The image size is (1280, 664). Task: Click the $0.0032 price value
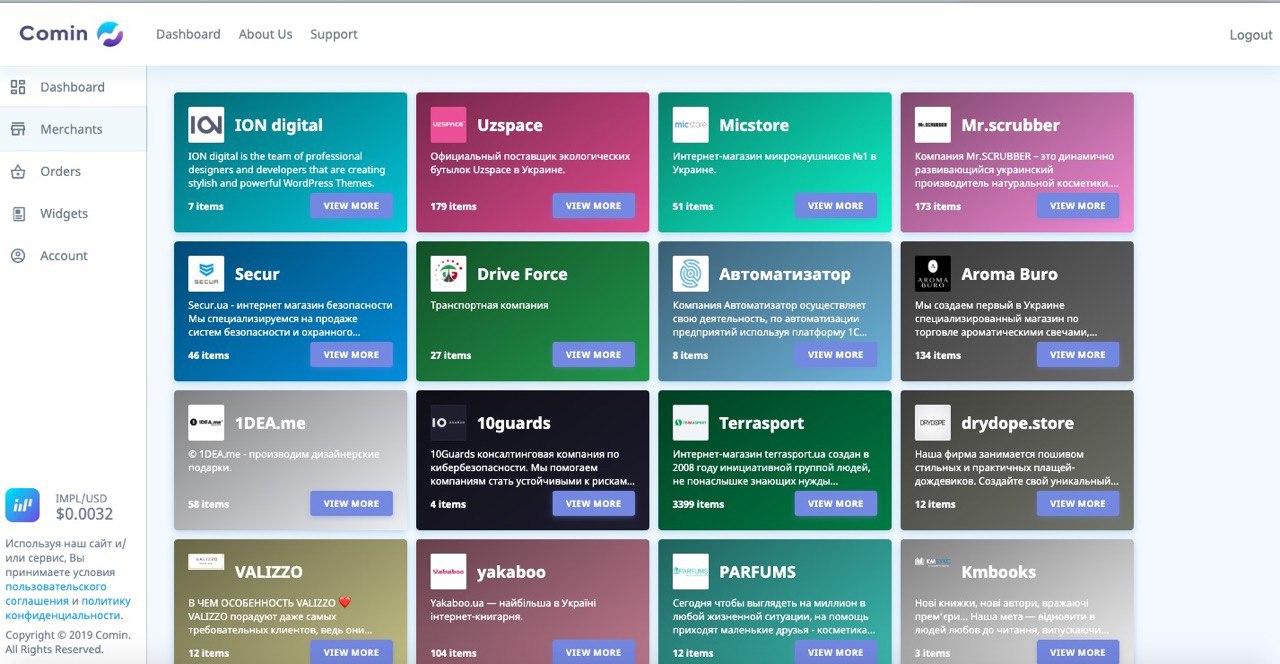tap(84, 515)
